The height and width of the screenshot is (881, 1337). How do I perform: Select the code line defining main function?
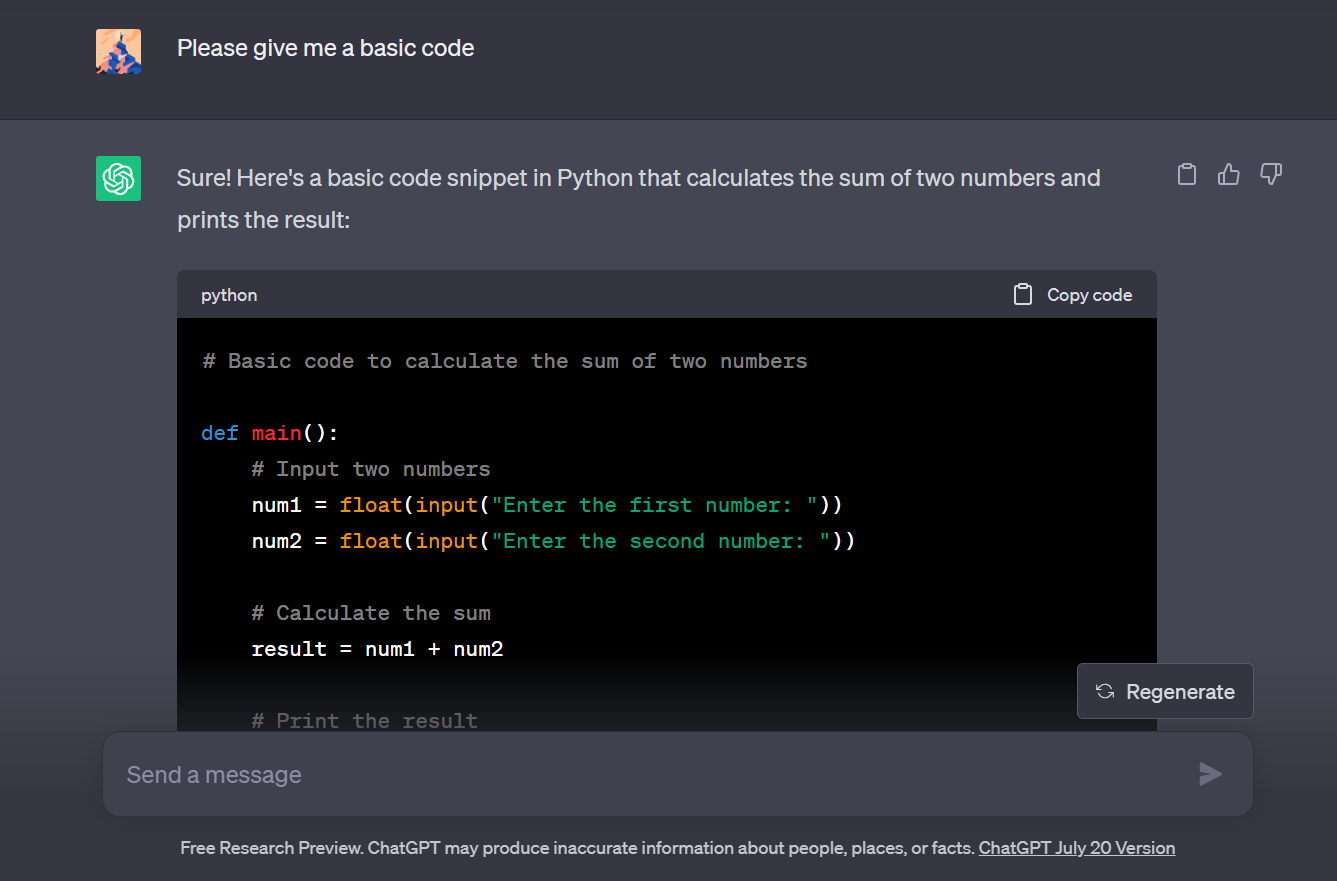[x=269, y=432]
